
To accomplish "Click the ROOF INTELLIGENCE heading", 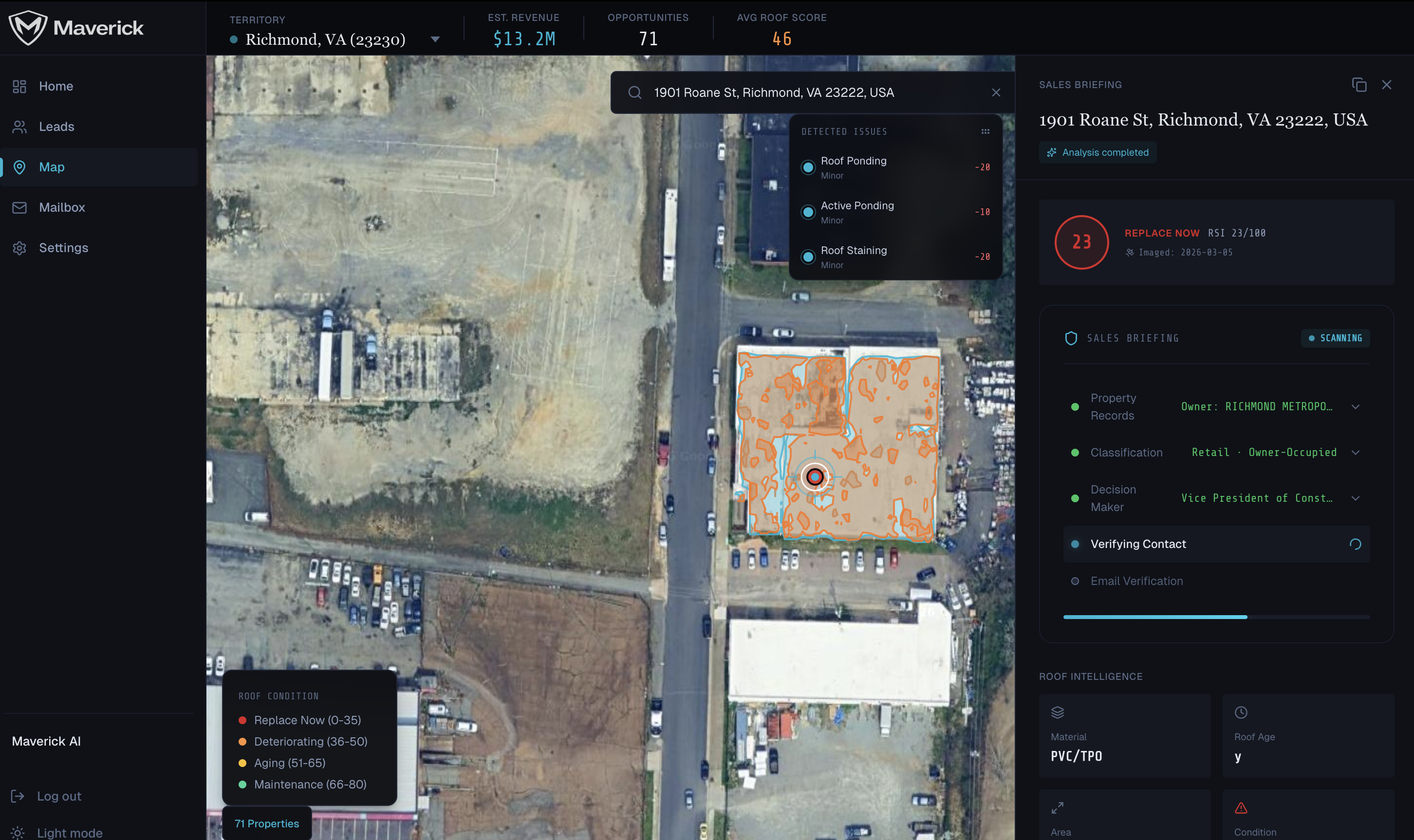I will (1090, 676).
